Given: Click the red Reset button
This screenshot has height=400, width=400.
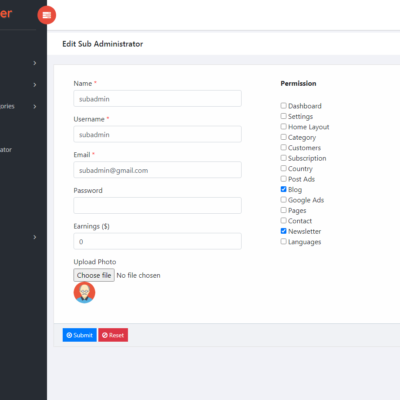Looking at the screenshot, I should (113, 335).
